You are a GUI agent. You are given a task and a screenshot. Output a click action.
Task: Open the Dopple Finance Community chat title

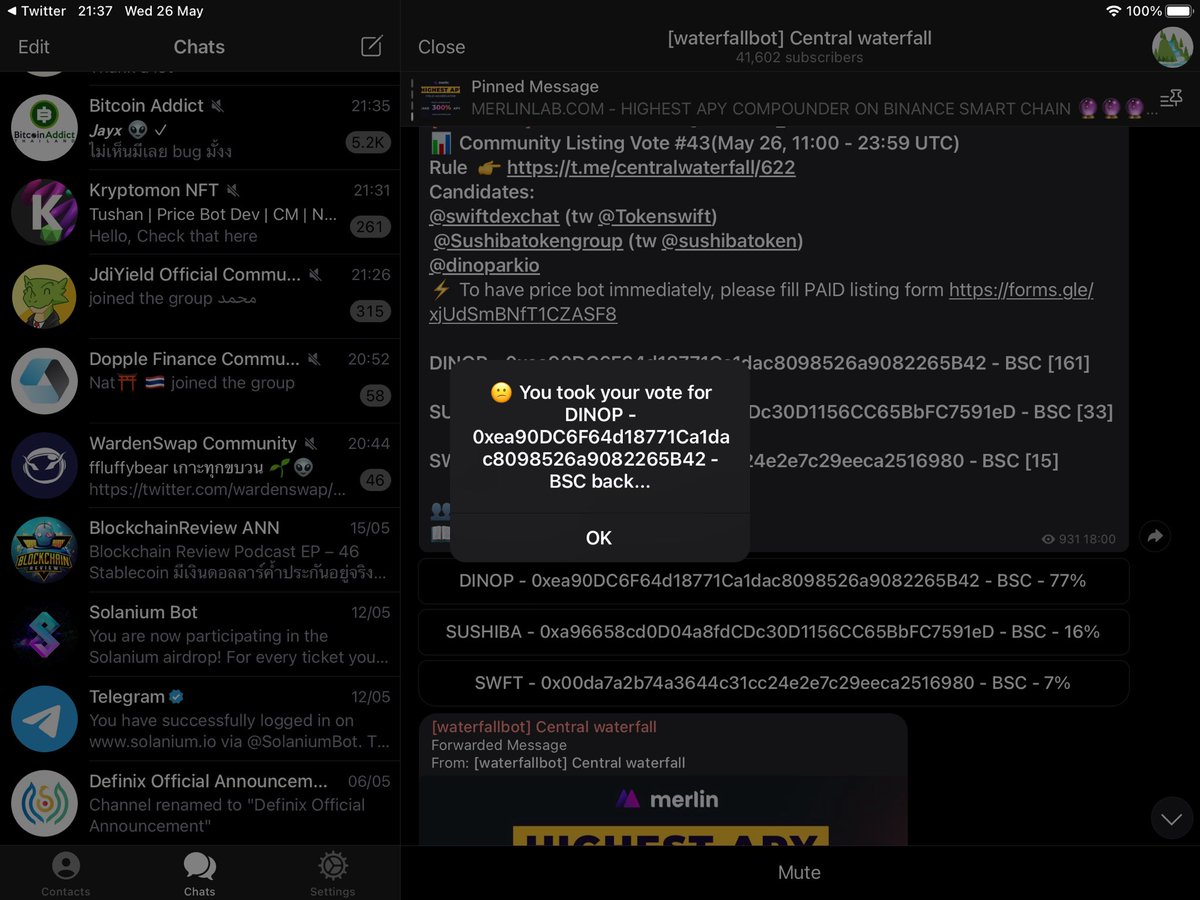pyautogui.click(x=194, y=359)
